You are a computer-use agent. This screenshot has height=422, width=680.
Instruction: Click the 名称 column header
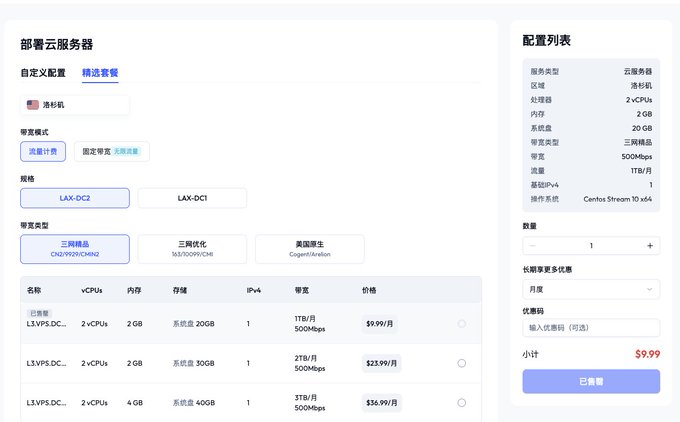(x=34, y=290)
